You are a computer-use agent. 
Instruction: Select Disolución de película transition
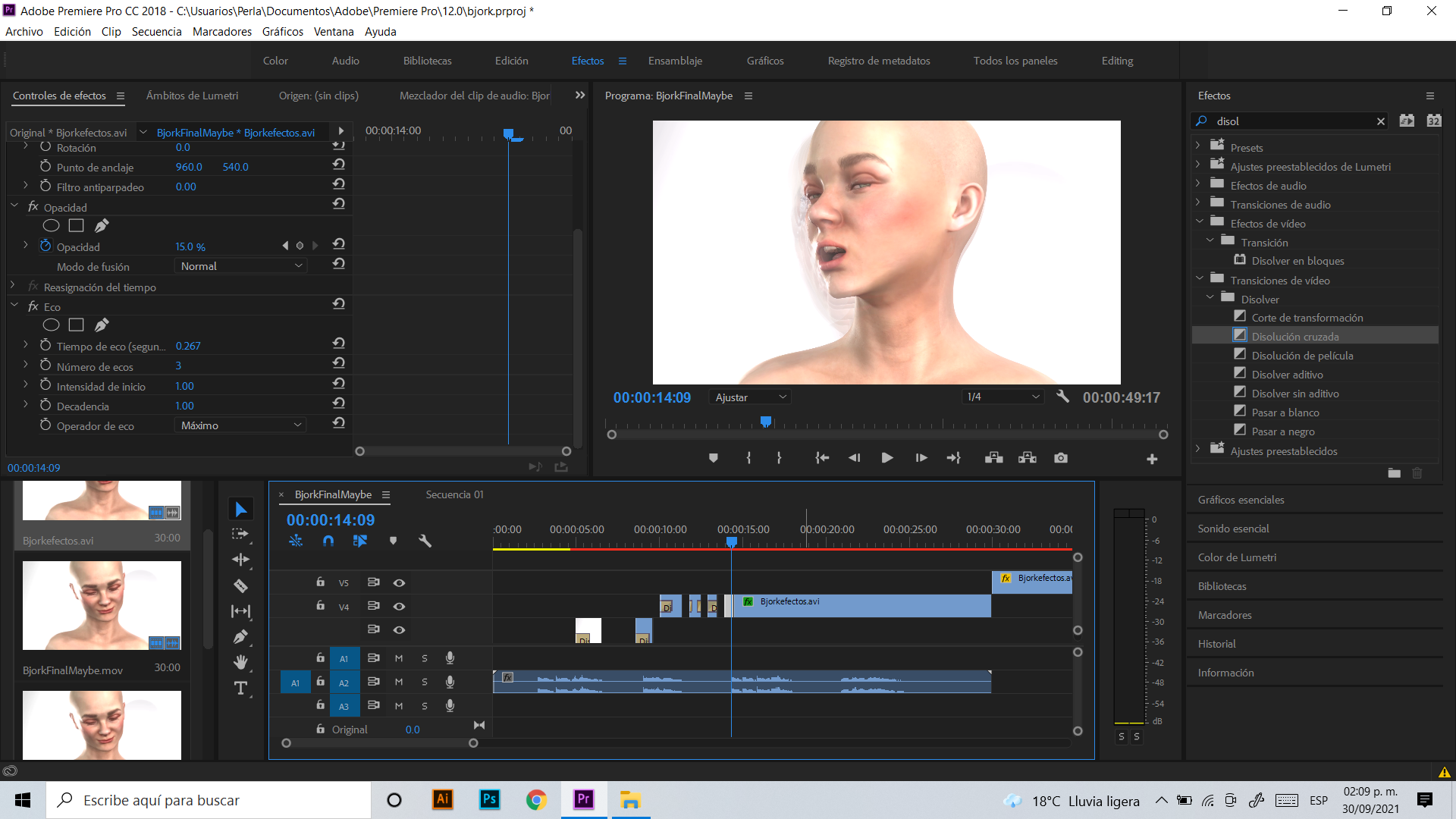tap(1302, 355)
